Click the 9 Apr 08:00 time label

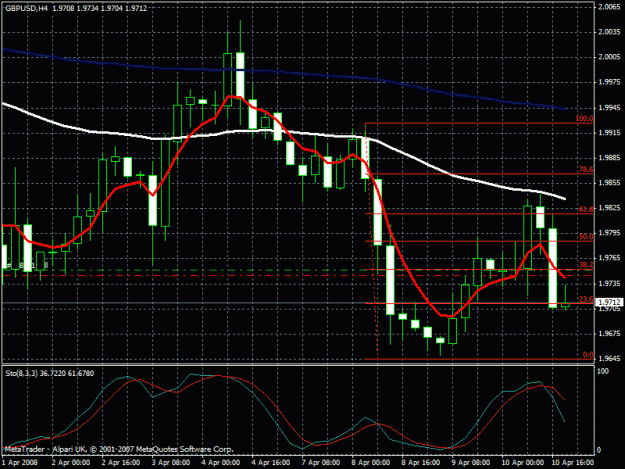pos(471,463)
